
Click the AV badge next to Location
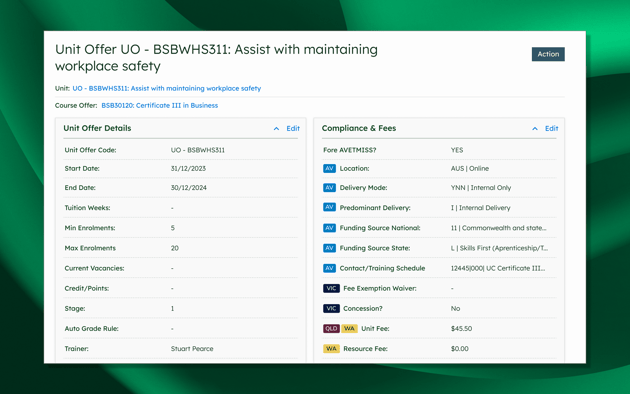coord(329,168)
